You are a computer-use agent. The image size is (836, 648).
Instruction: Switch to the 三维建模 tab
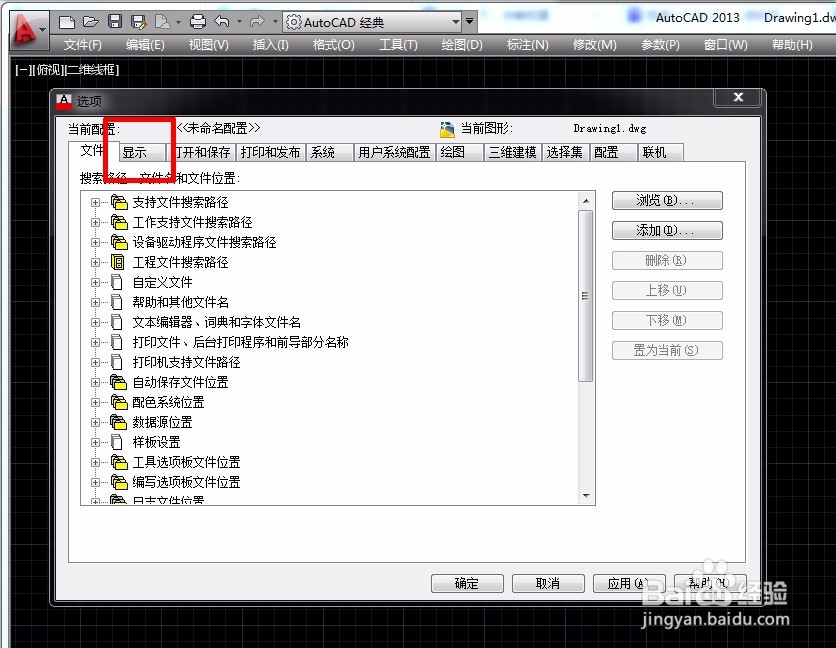[x=513, y=152]
